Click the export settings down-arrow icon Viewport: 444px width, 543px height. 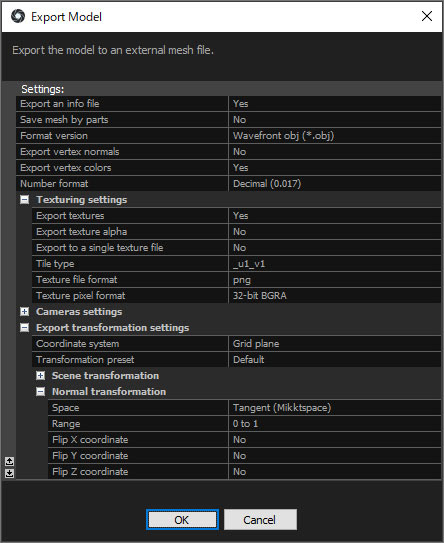point(9,473)
